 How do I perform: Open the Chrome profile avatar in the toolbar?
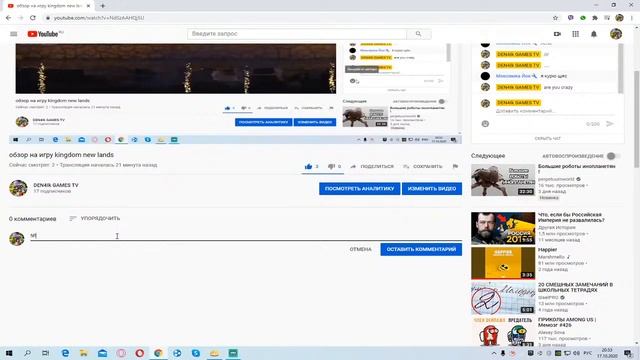pos(619,18)
